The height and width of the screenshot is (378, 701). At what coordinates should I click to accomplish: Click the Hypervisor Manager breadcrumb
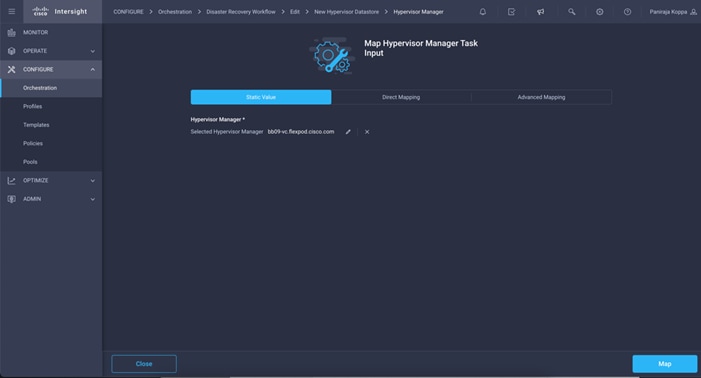tap(418, 12)
